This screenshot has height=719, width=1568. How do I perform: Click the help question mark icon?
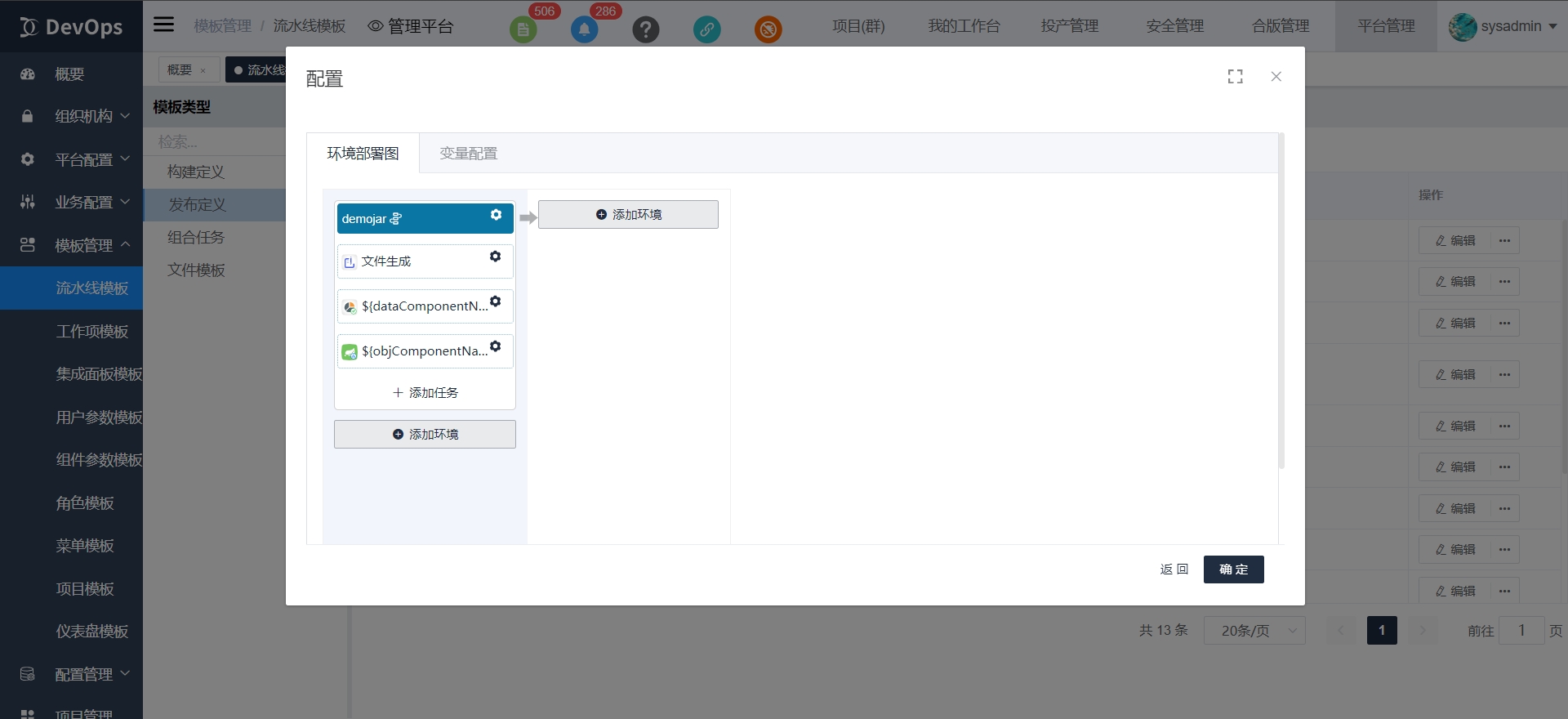pyautogui.click(x=645, y=30)
